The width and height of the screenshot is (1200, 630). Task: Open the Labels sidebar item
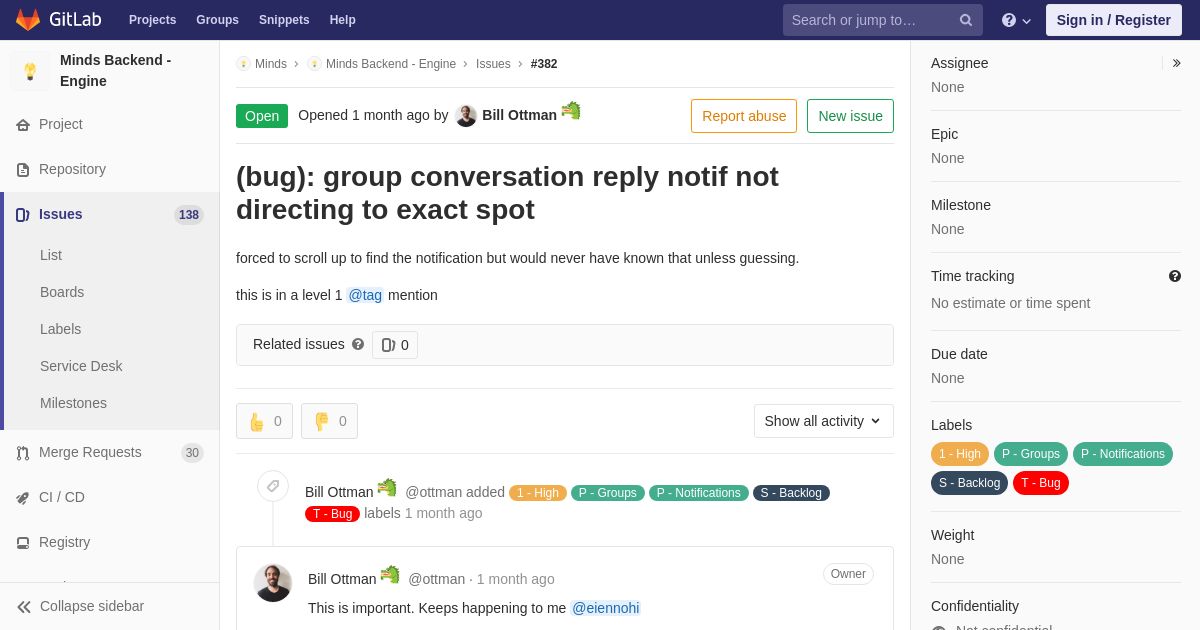(61, 329)
